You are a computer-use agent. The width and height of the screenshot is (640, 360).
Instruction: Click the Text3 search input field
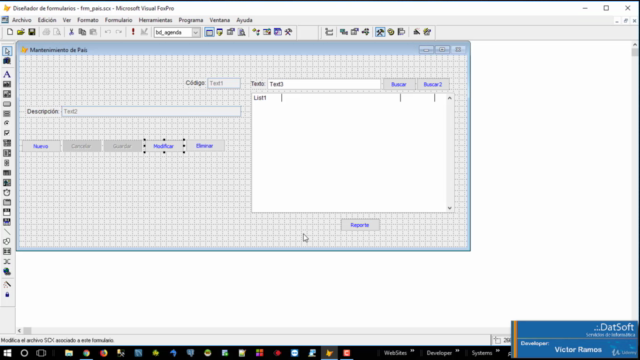click(324, 84)
